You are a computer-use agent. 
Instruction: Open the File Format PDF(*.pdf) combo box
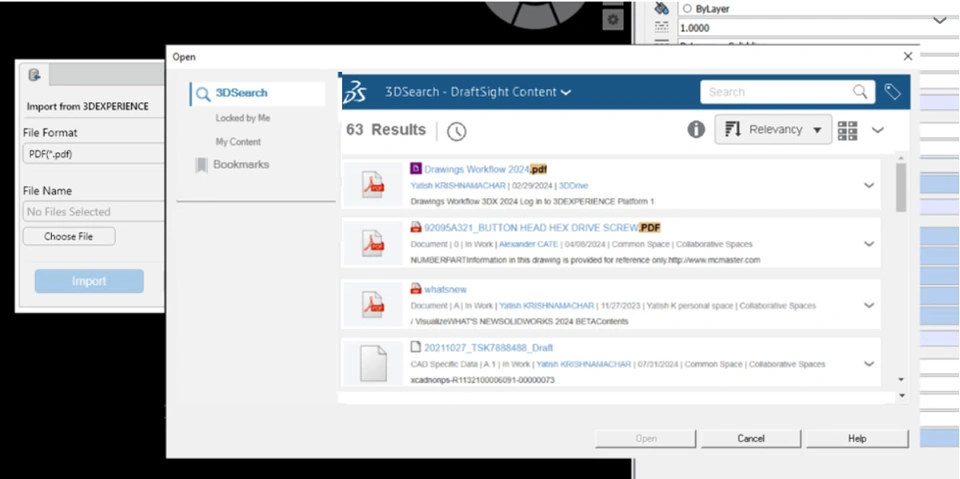coord(94,154)
